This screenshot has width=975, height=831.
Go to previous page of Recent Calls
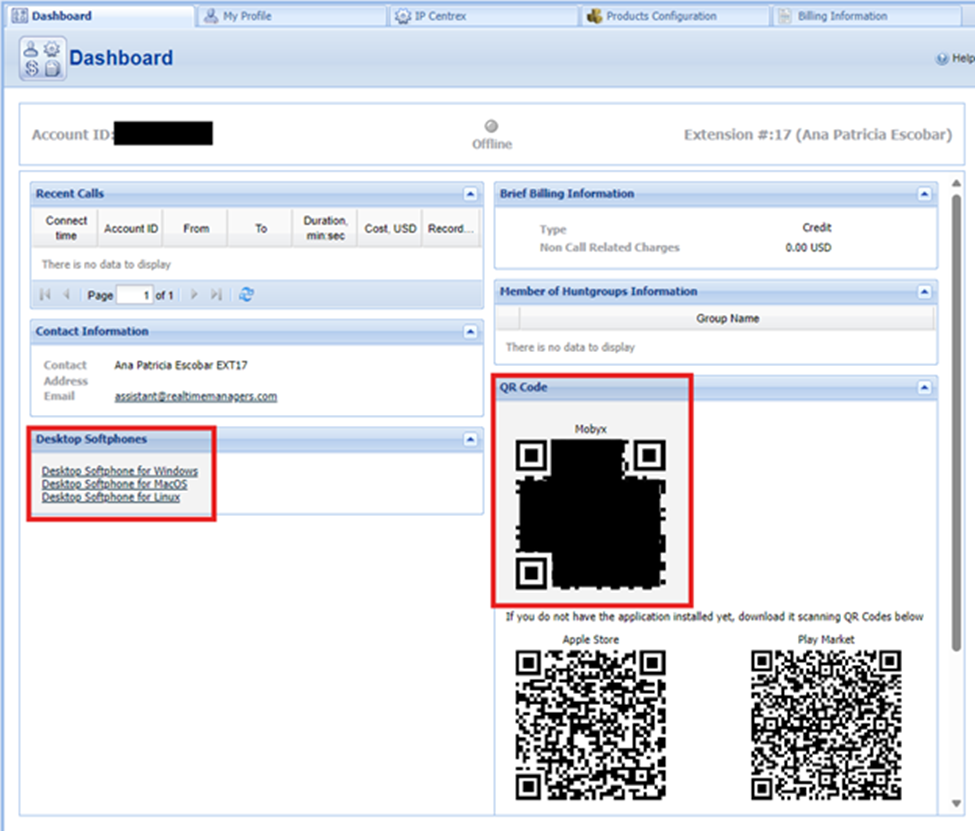click(x=66, y=295)
